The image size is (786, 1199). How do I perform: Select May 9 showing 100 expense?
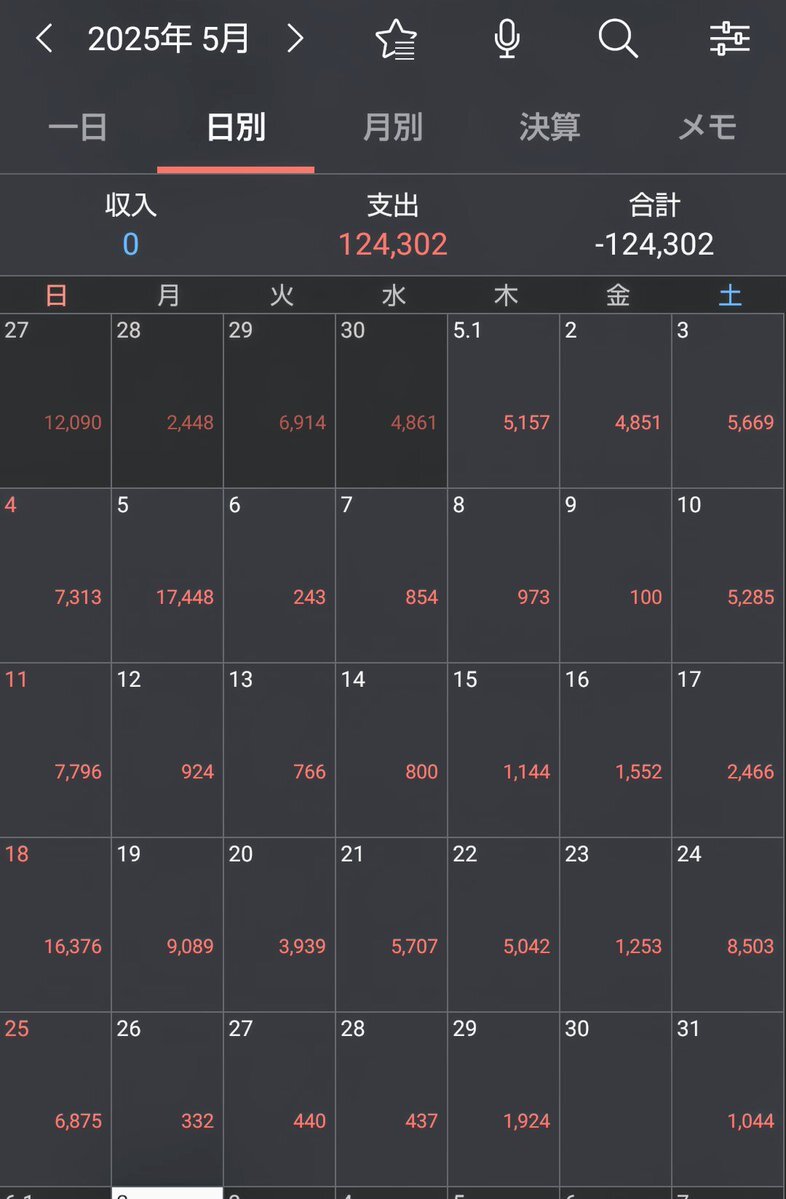tap(615, 575)
